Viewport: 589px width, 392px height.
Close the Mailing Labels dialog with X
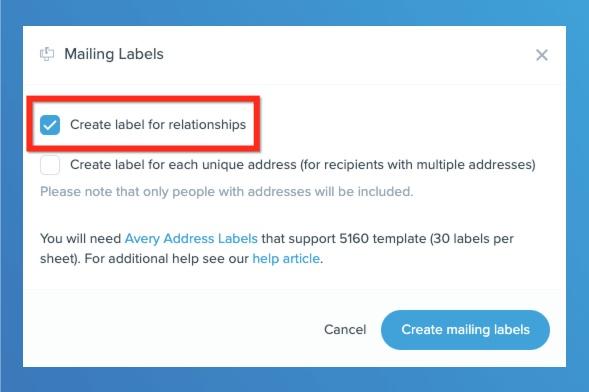[542, 55]
